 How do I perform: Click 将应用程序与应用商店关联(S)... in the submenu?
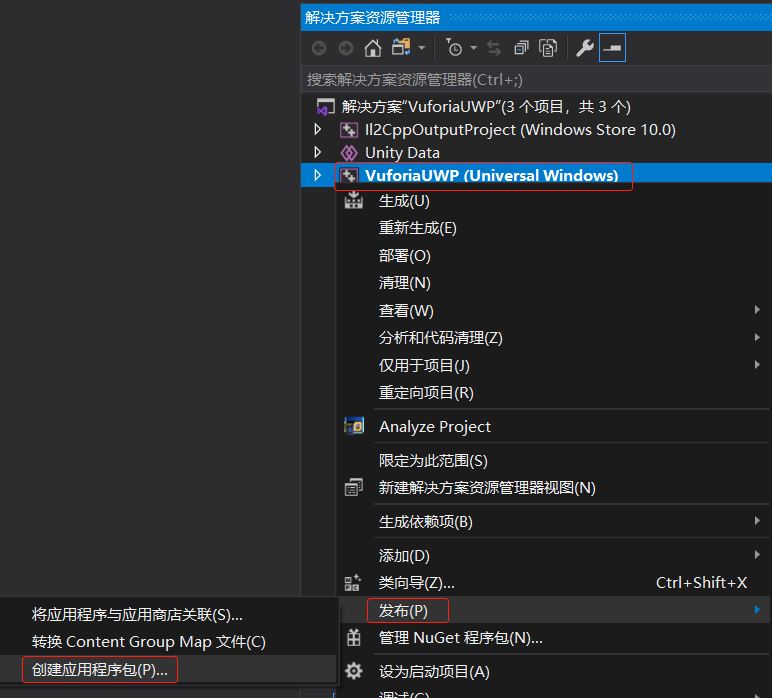point(167,615)
